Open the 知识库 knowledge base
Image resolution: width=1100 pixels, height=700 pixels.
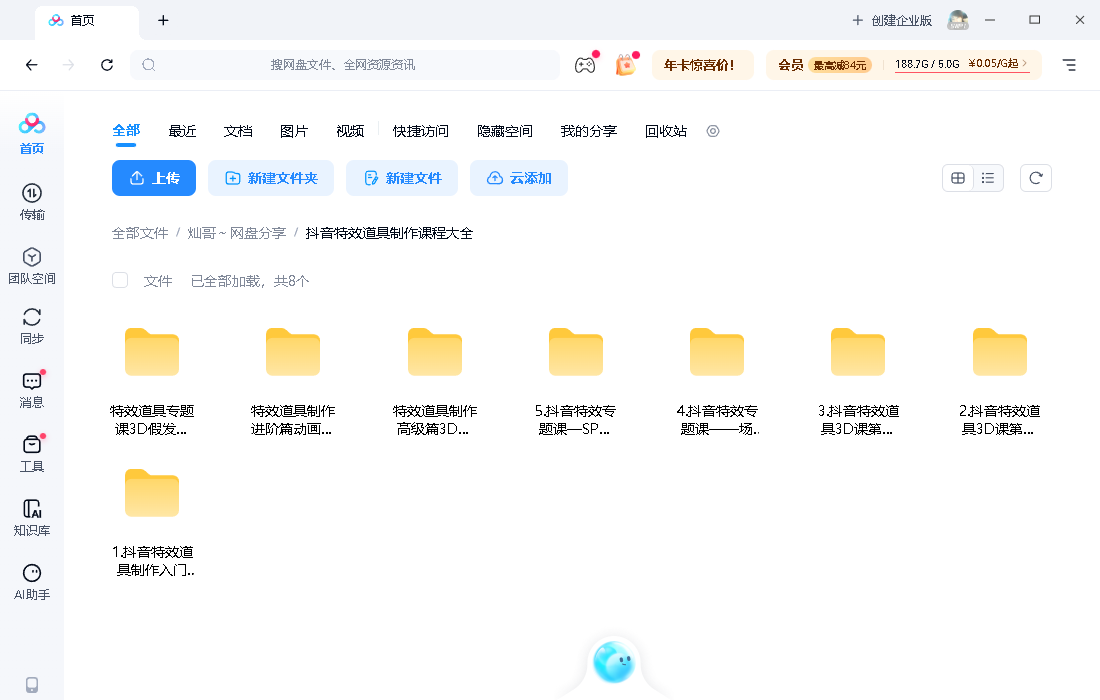tap(32, 518)
